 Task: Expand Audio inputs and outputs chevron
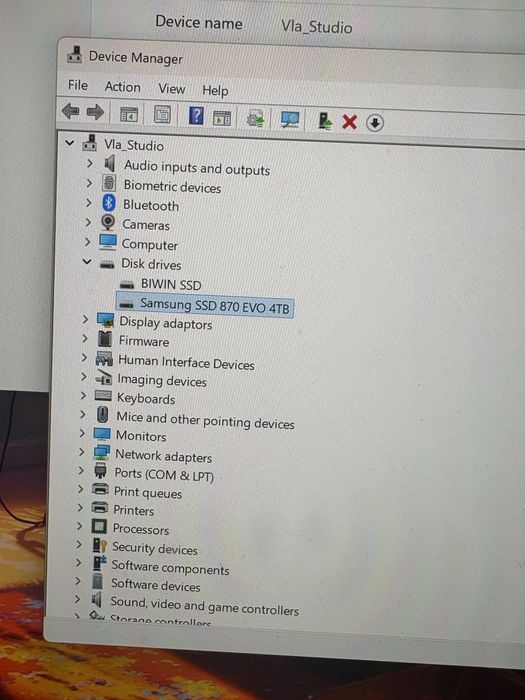[90, 163]
